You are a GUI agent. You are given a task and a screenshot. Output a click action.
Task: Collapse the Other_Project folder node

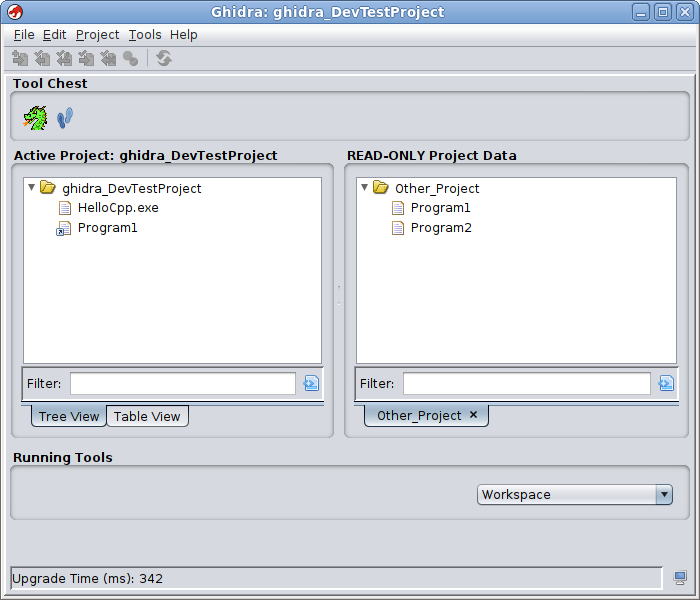(365, 187)
